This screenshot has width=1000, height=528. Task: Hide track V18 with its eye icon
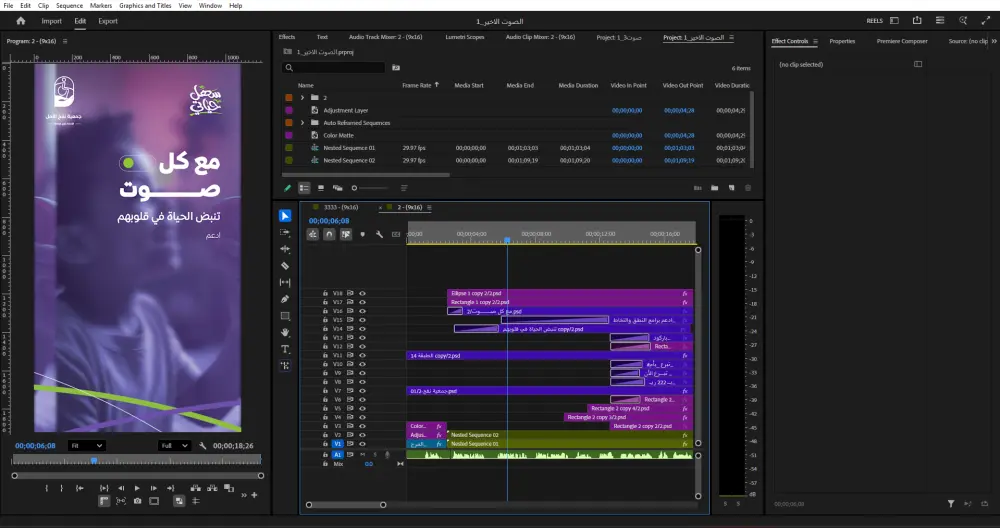coord(363,293)
